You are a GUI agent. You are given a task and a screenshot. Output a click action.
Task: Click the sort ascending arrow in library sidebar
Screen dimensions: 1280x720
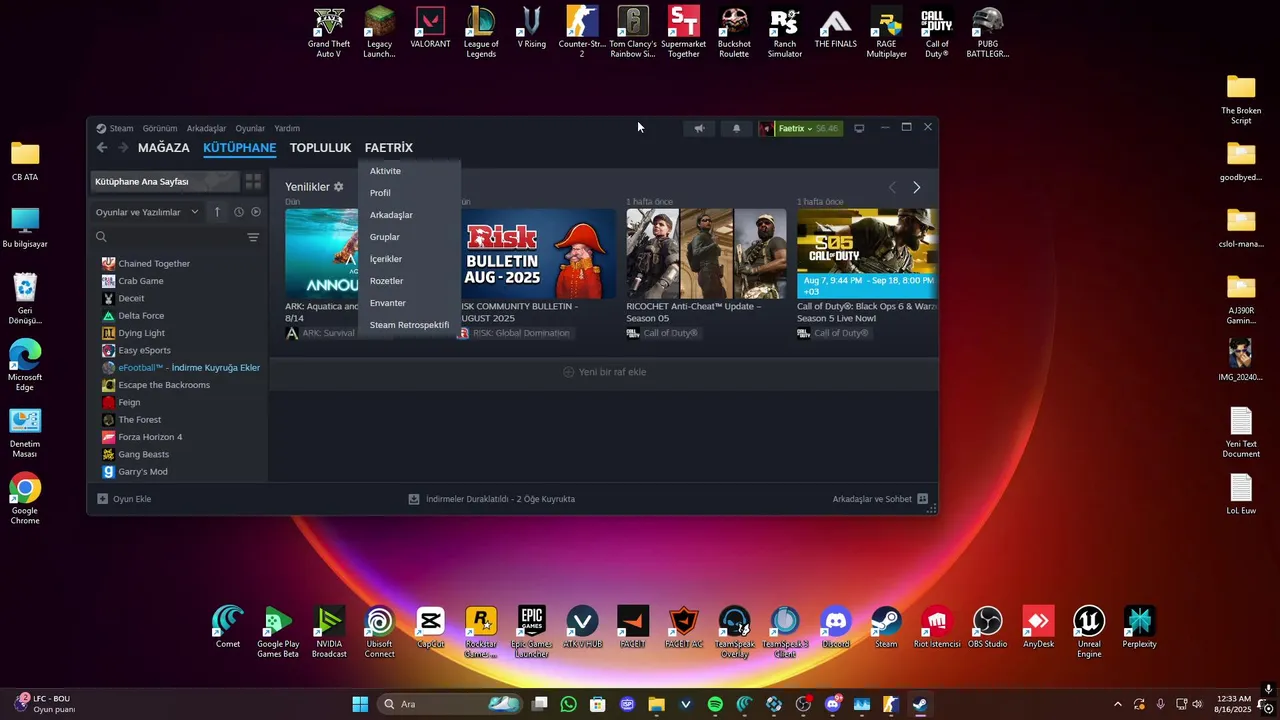tap(217, 212)
